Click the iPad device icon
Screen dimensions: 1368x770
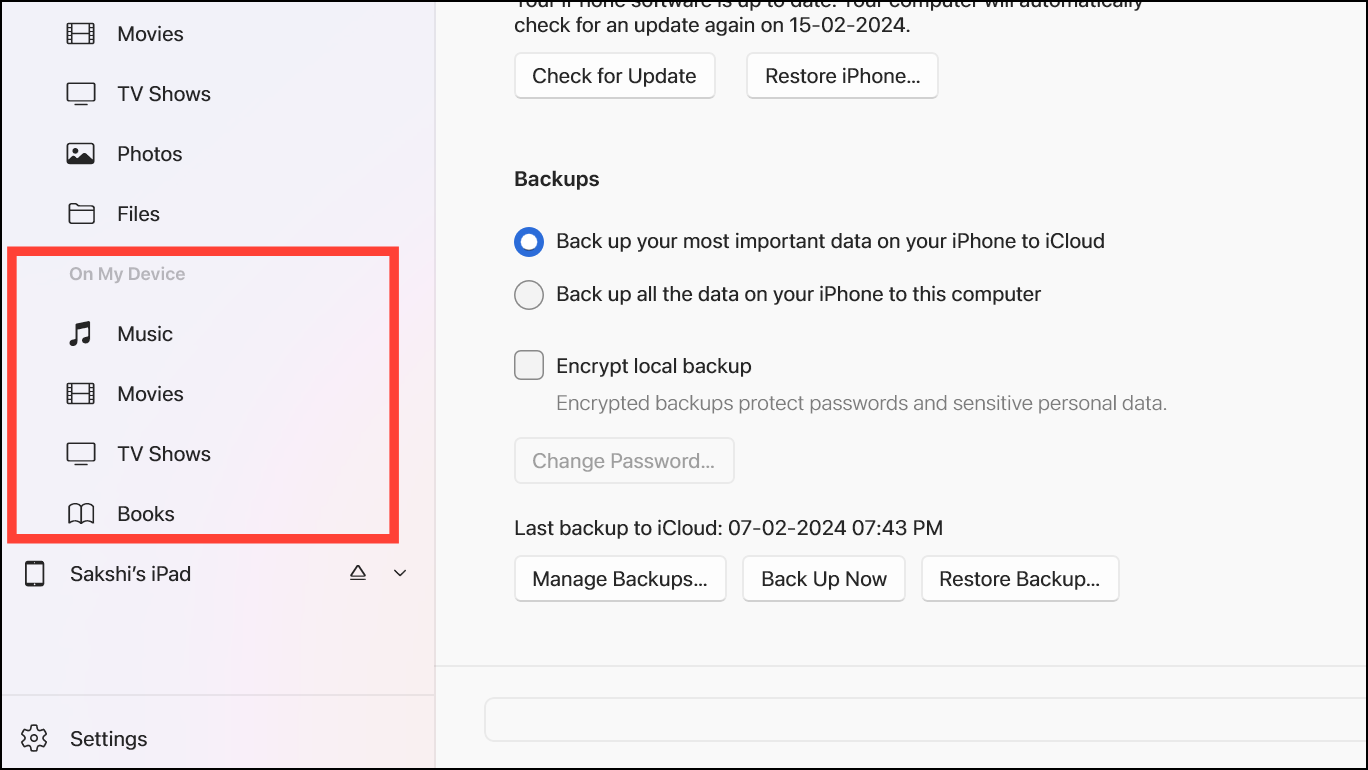tap(35, 573)
